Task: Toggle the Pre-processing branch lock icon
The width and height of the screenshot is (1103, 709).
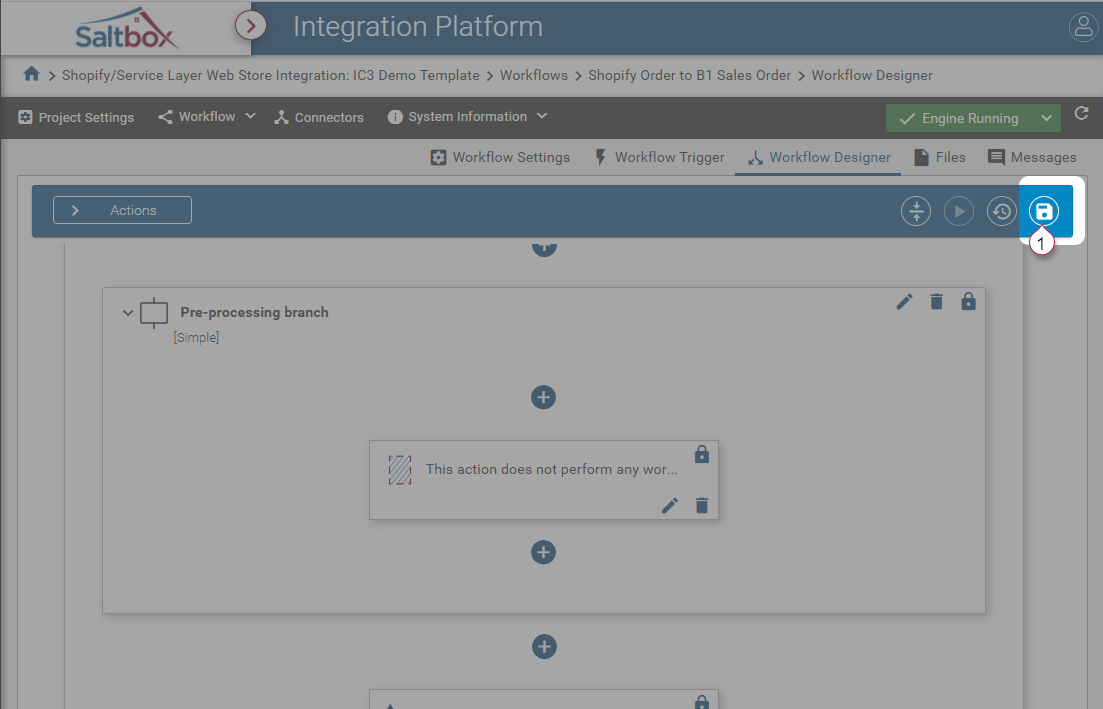Action: (x=969, y=301)
